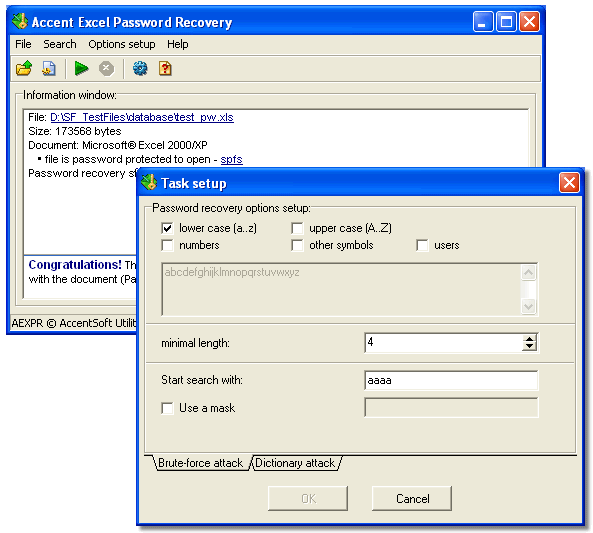
Task: Click the disabled mask input field
Action: pyautogui.click(x=451, y=407)
